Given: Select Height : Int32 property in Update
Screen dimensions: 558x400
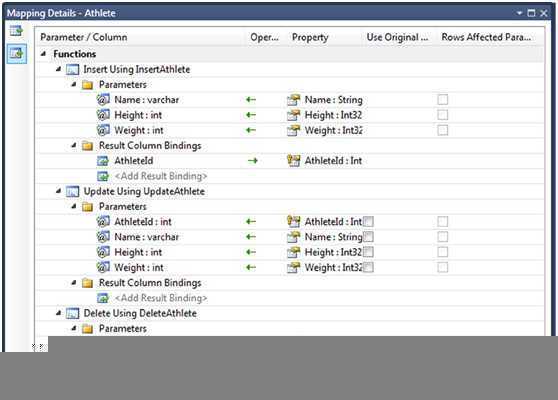Looking at the screenshot, I should tap(333, 252).
